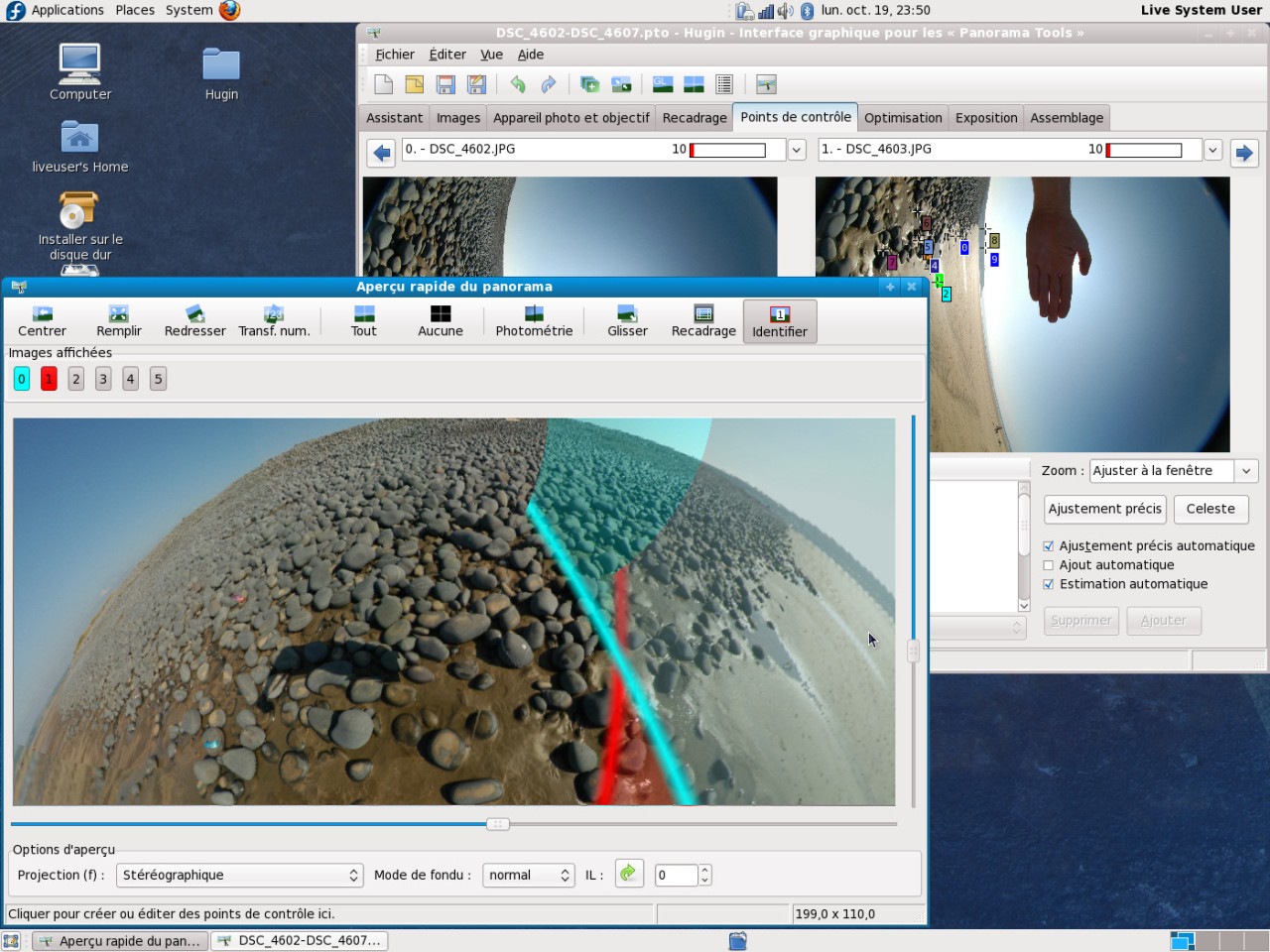Open the Éditer menu
Screen dimensions: 1270x952
[x=446, y=55]
